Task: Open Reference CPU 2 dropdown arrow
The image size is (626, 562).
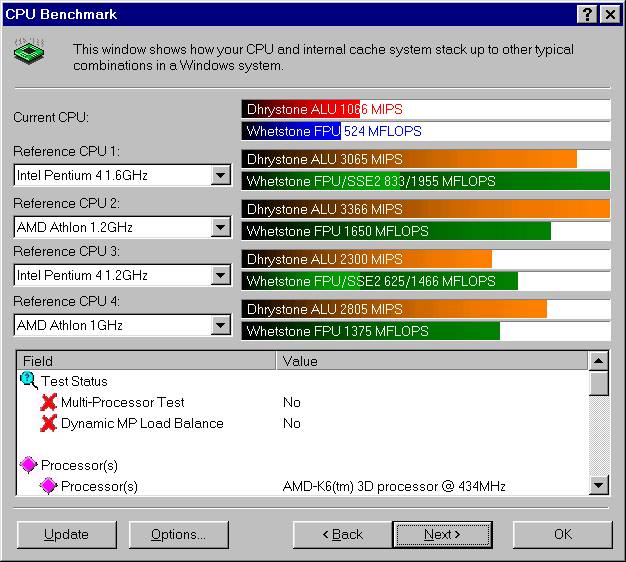Action: [x=220, y=228]
